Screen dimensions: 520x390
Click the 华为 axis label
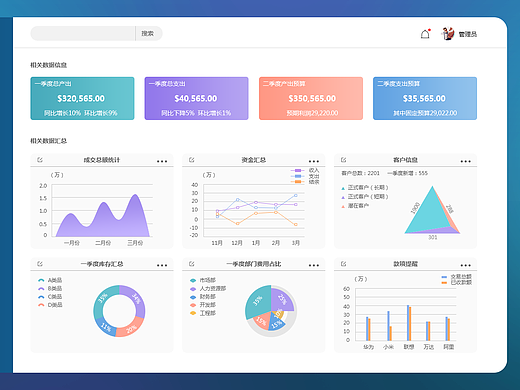pos(368,347)
